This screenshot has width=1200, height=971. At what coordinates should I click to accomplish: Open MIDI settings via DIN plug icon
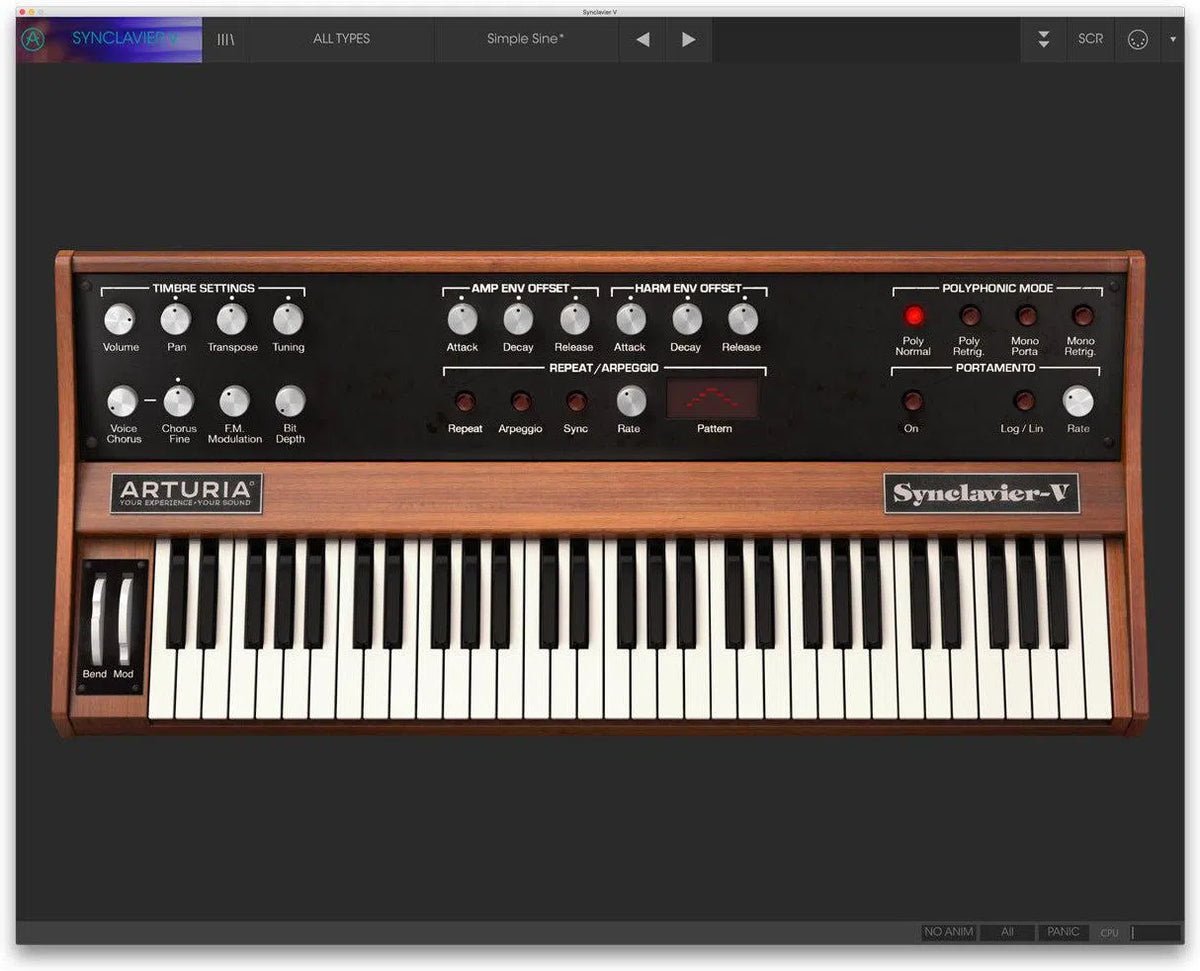pyautogui.click(x=1136, y=39)
